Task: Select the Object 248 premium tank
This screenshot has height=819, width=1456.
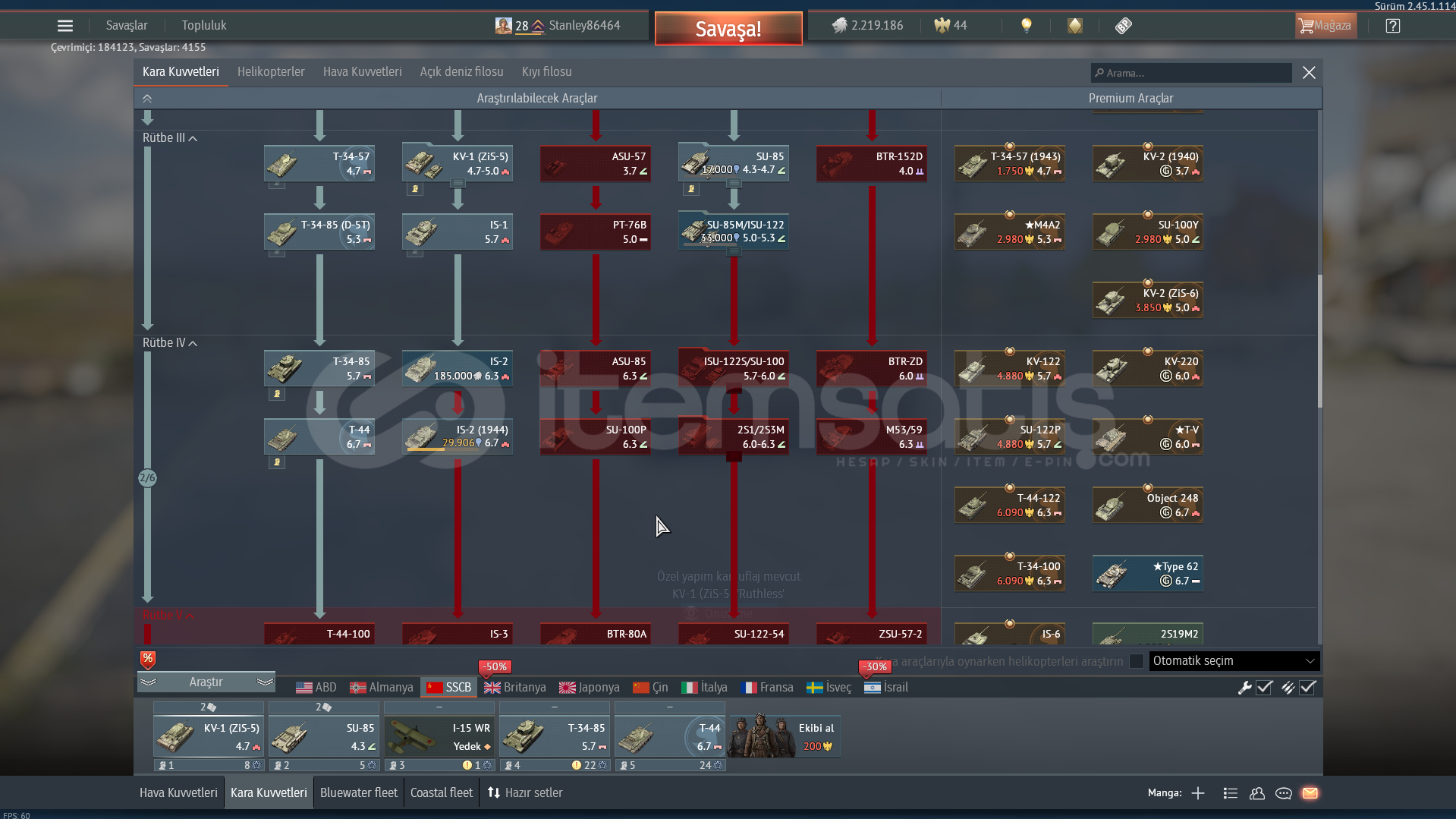Action: (x=1148, y=505)
